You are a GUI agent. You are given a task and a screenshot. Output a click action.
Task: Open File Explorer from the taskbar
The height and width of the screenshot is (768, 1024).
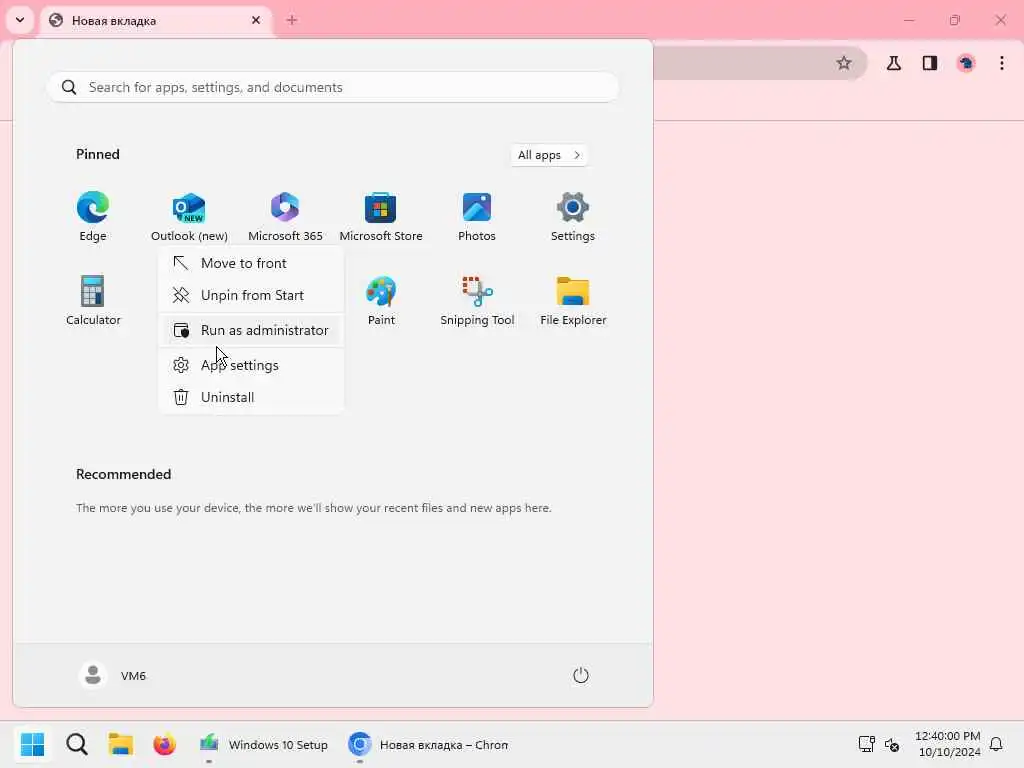click(121, 744)
